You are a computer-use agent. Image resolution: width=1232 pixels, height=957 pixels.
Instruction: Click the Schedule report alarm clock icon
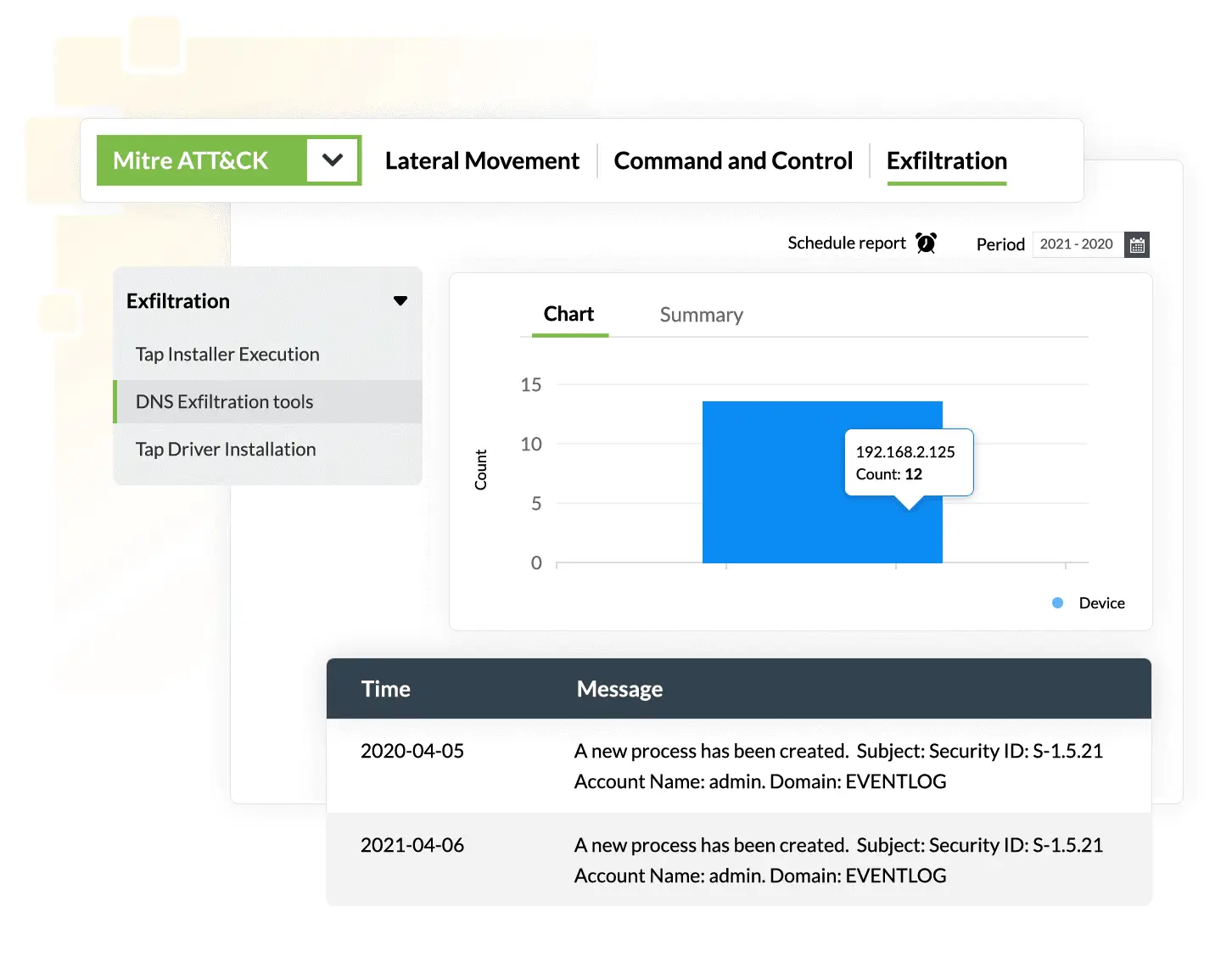pos(926,243)
